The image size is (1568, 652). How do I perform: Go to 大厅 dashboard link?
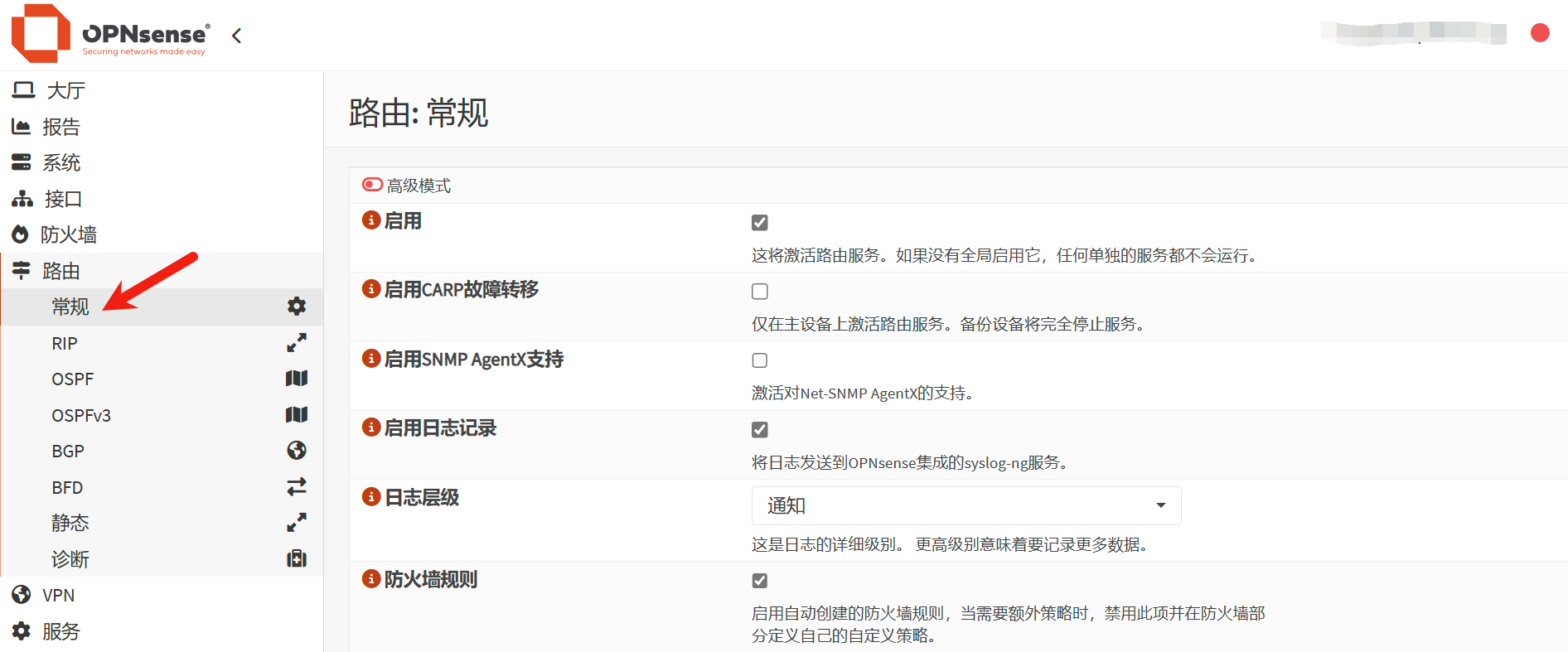click(x=65, y=90)
